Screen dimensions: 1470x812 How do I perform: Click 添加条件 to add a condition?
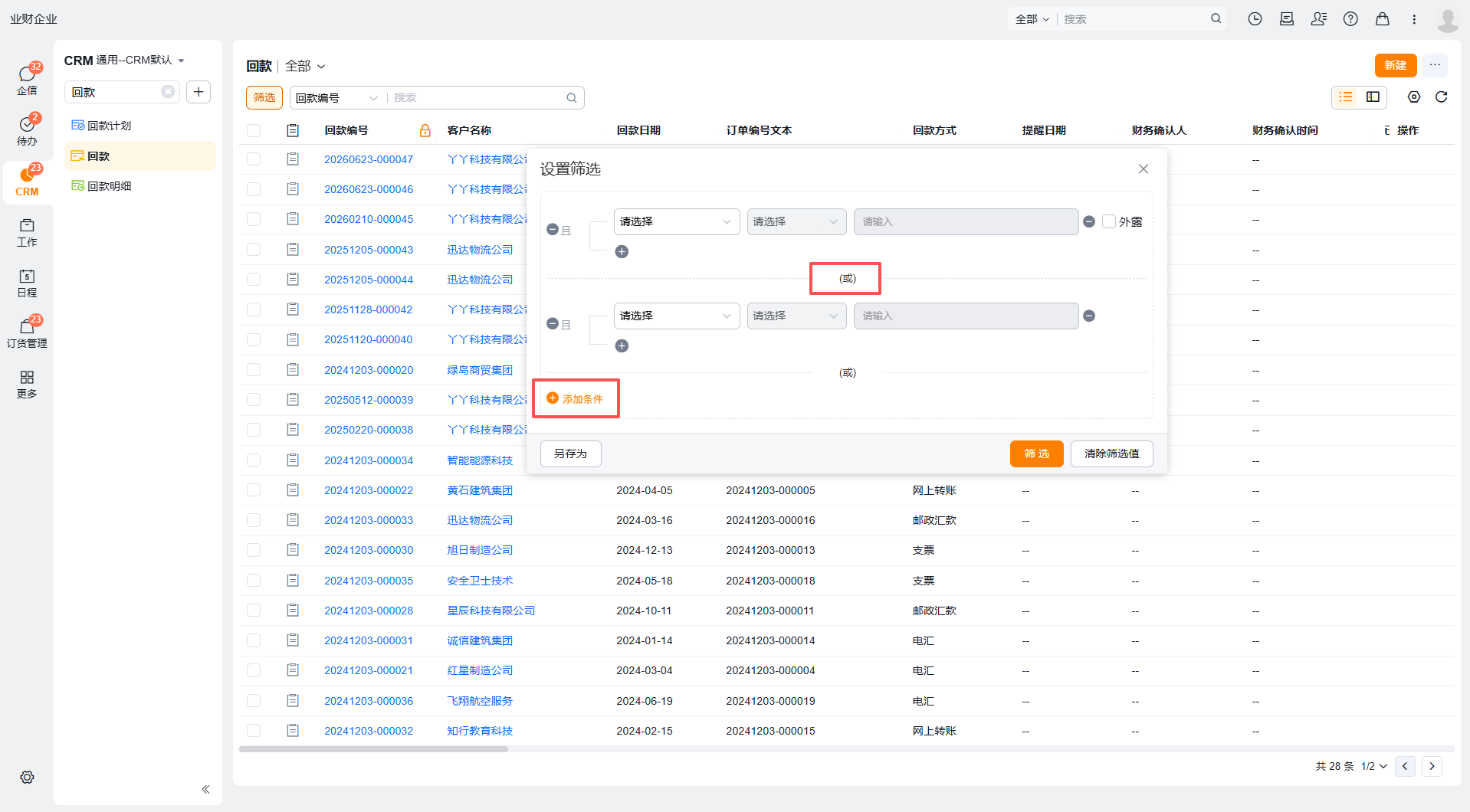[575, 398]
